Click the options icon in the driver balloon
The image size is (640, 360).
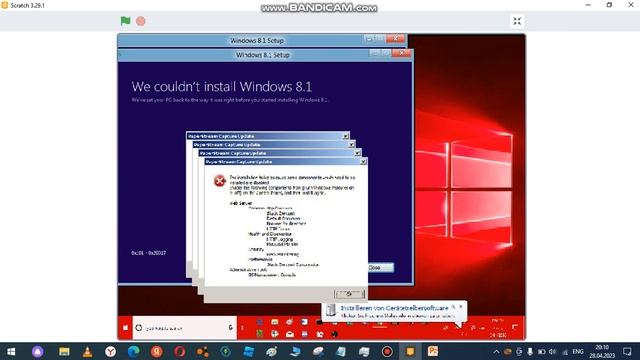pyautogui.click(x=453, y=306)
